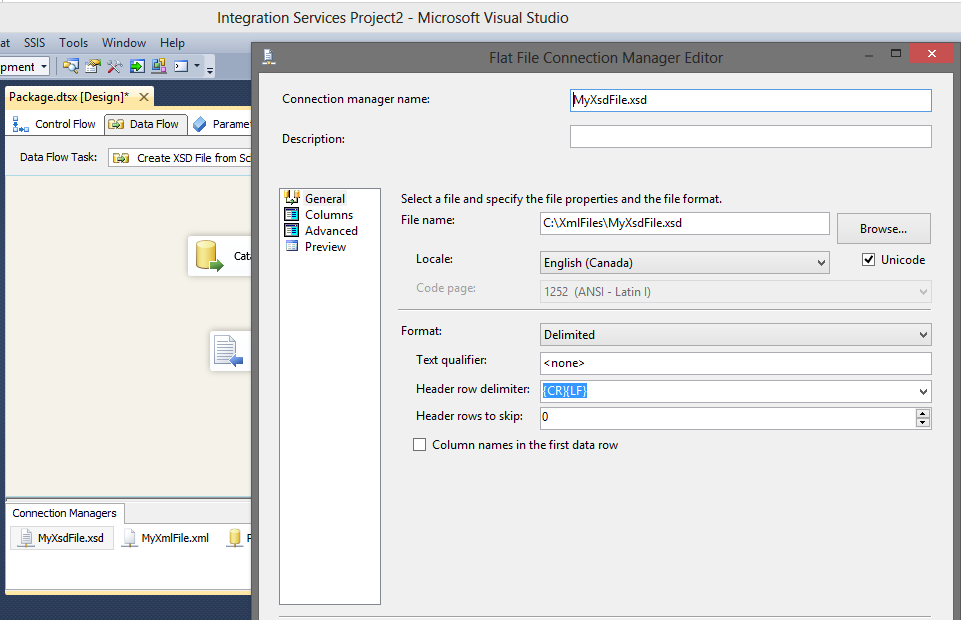The image size is (961, 620).
Task: Open the Header row delimiter dropdown
Action: (x=923, y=392)
